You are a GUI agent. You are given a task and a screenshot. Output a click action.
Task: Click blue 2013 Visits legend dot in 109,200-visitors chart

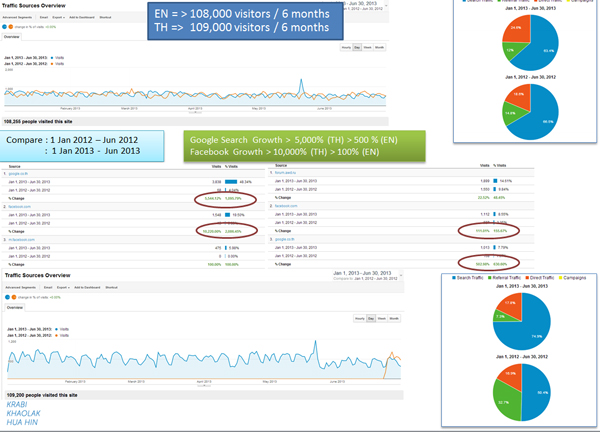(57, 329)
